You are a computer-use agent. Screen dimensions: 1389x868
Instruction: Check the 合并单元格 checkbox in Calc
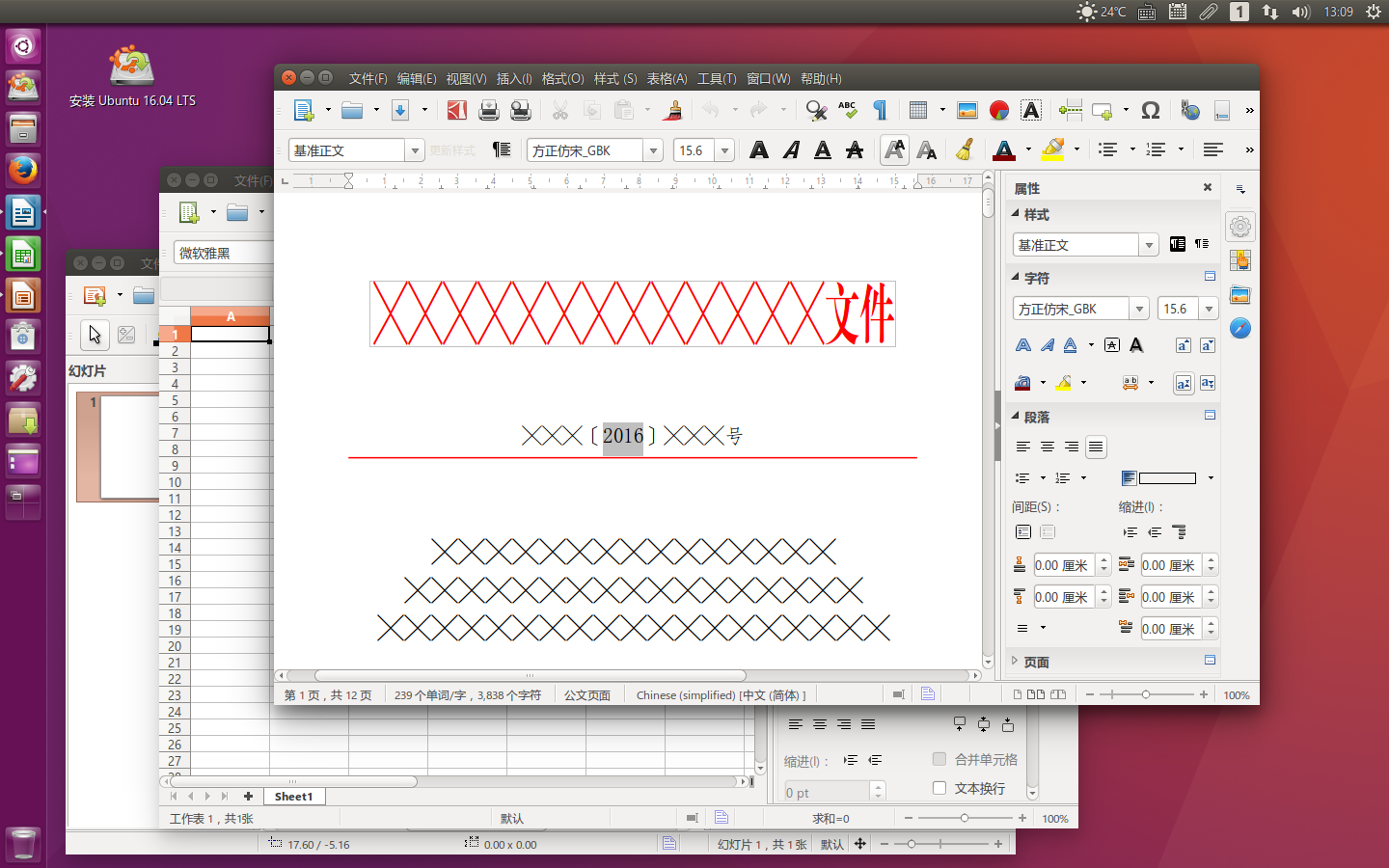[x=940, y=759]
